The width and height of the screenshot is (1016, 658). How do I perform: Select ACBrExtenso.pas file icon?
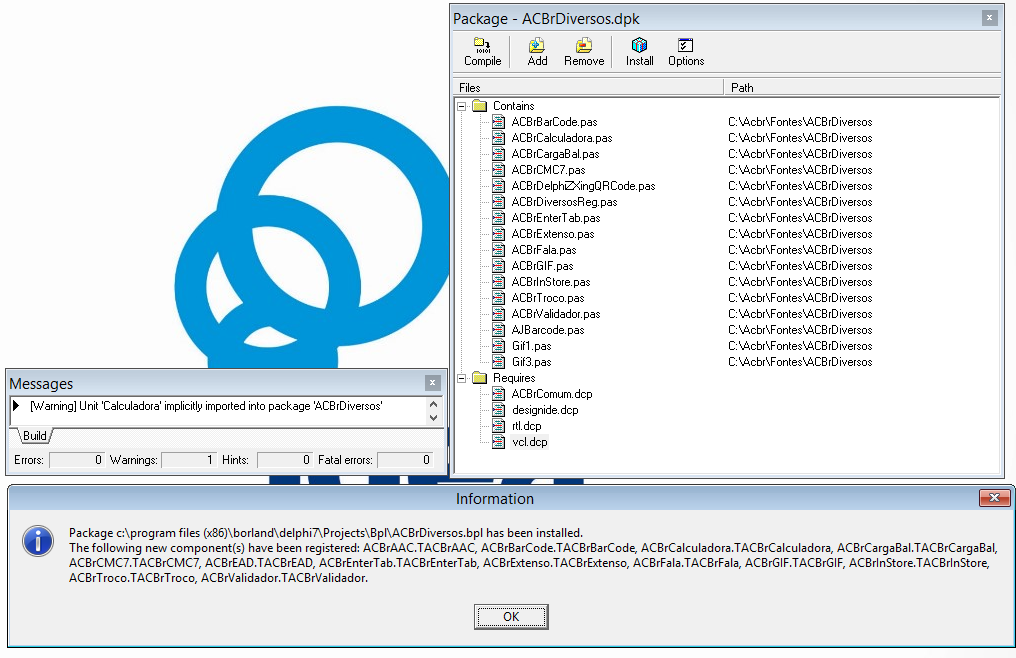point(498,234)
